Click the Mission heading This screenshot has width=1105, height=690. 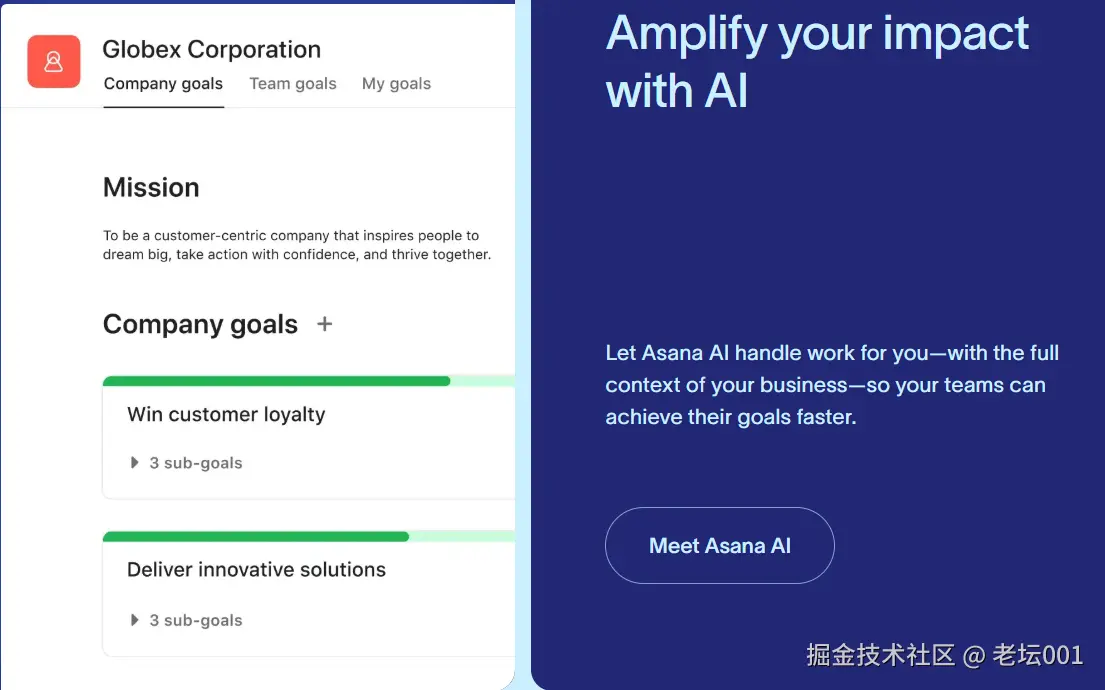[151, 188]
